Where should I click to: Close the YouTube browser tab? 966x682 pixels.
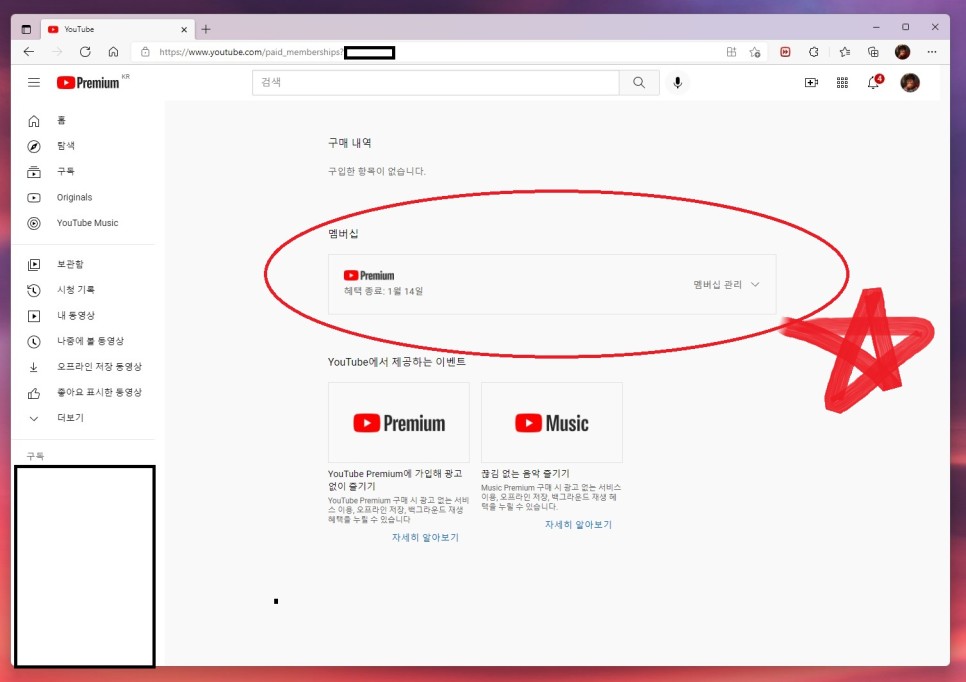pyautogui.click(x=184, y=29)
